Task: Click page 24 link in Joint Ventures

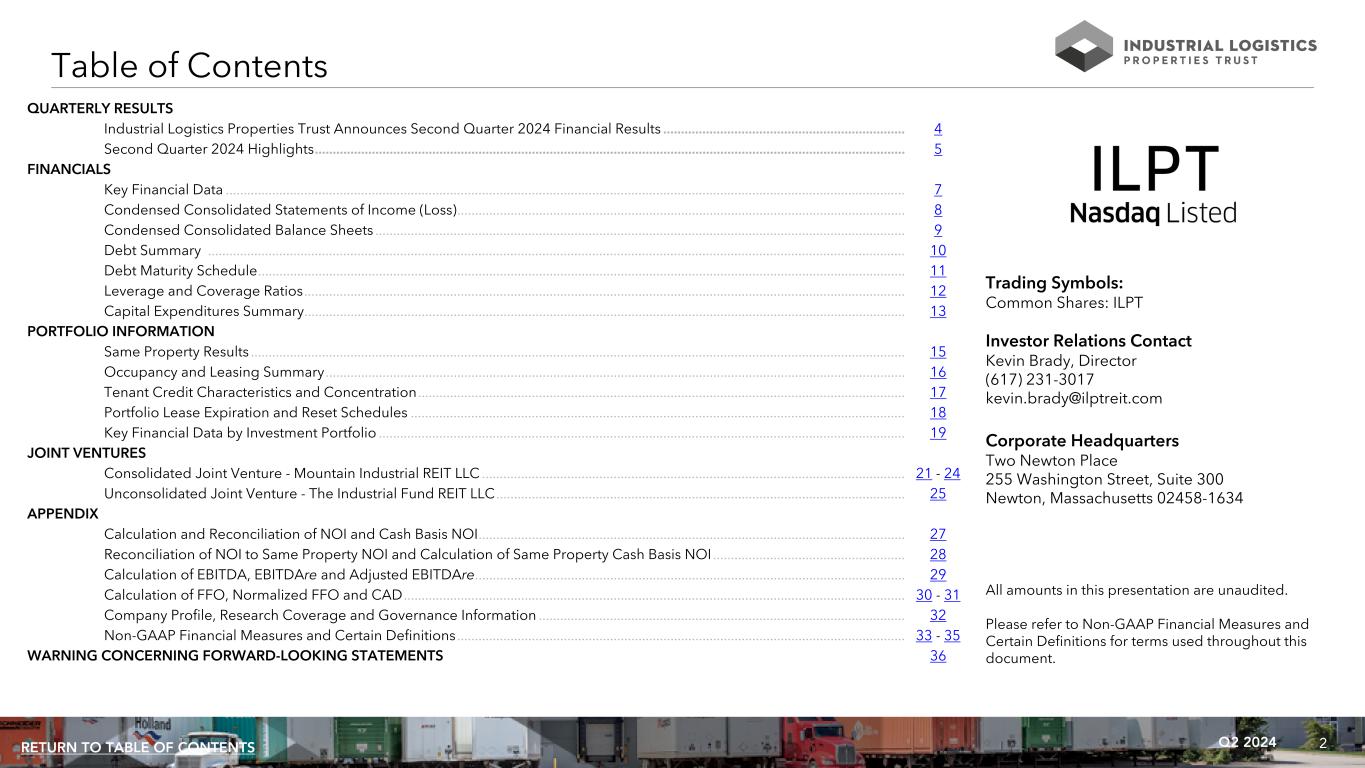Action: [952, 474]
